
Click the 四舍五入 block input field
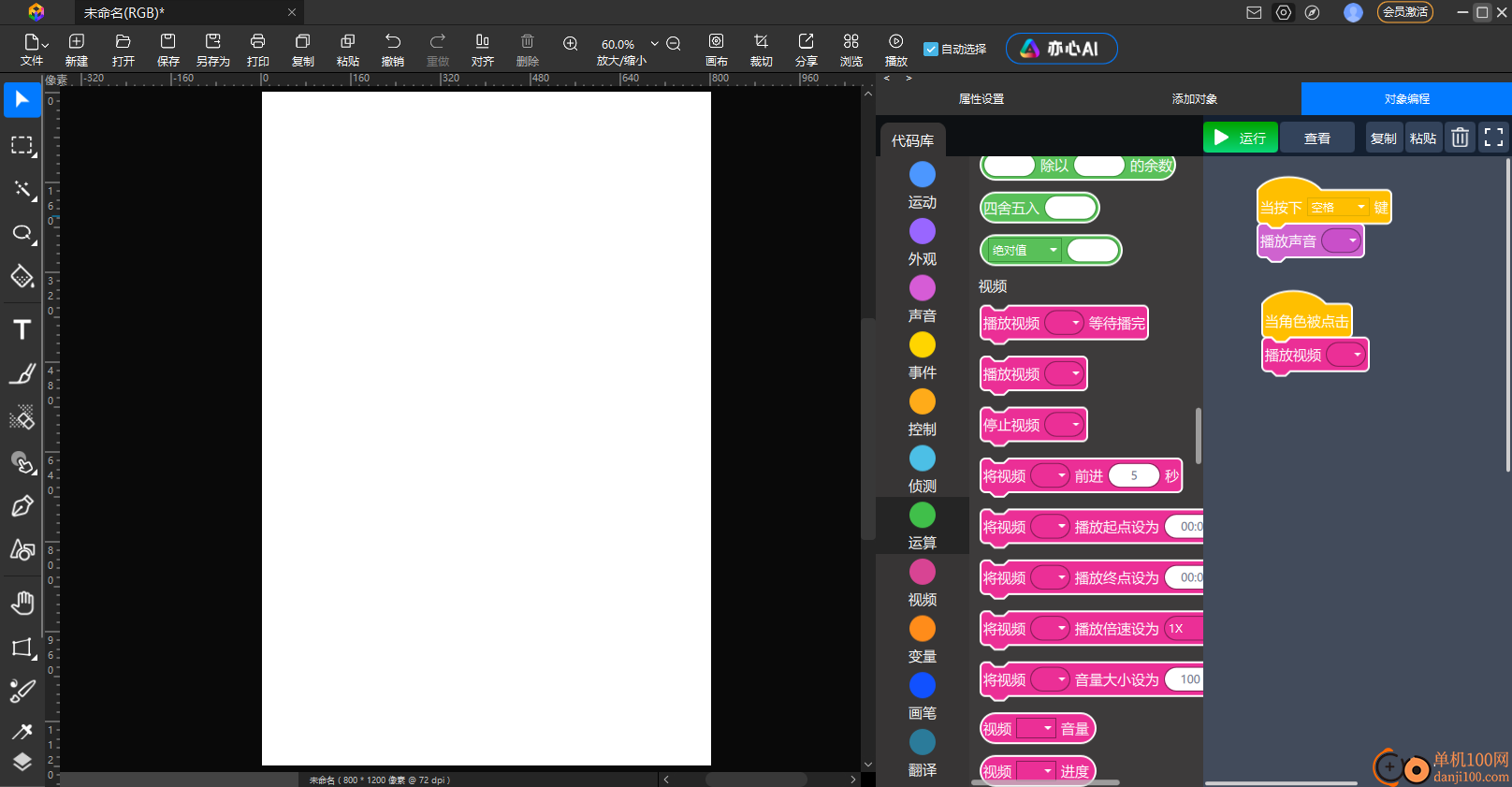(x=1070, y=208)
